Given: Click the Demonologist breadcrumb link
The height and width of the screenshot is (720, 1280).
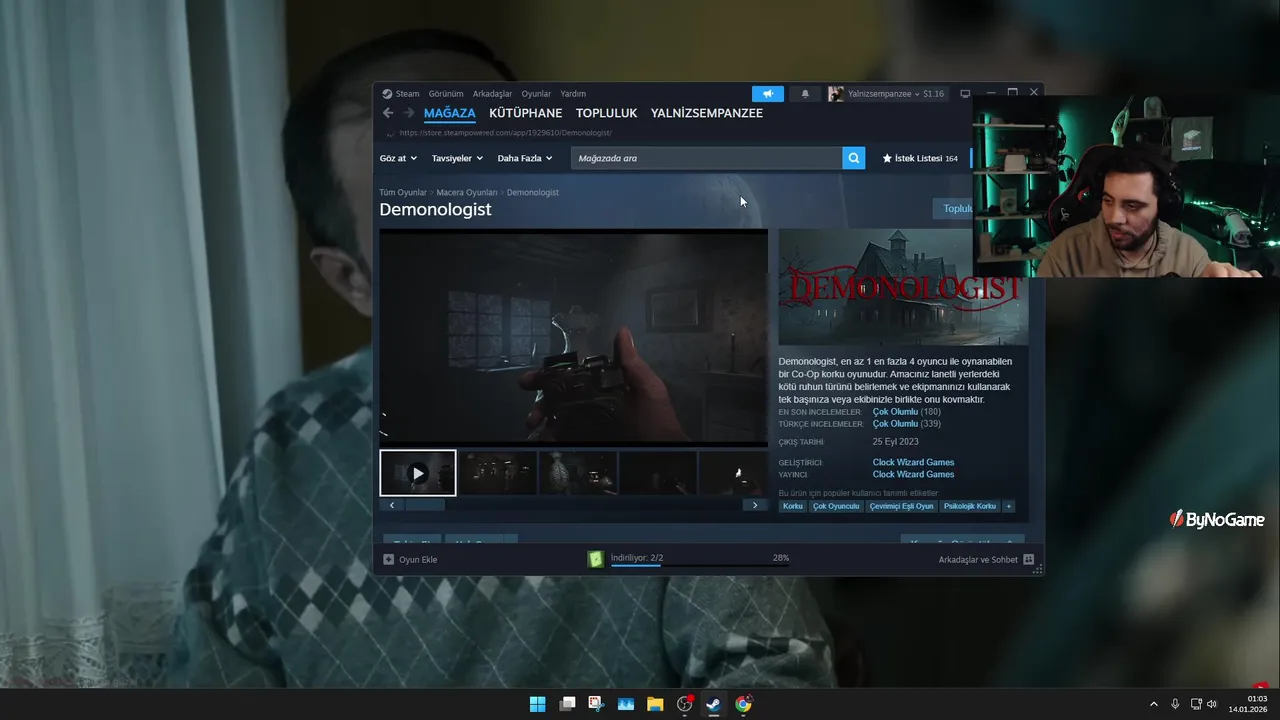Looking at the screenshot, I should tap(533, 192).
